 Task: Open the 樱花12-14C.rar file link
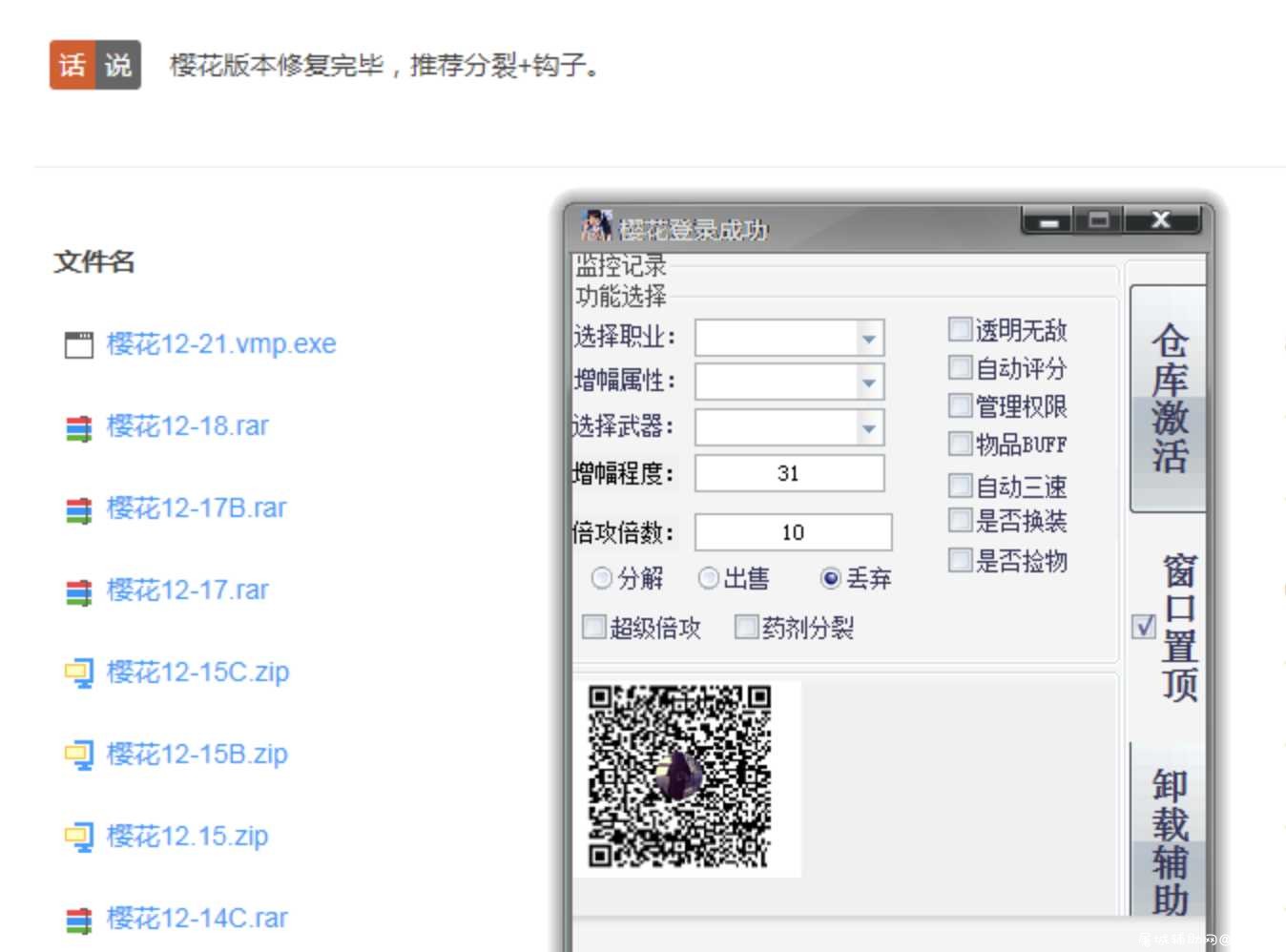(197, 918)
